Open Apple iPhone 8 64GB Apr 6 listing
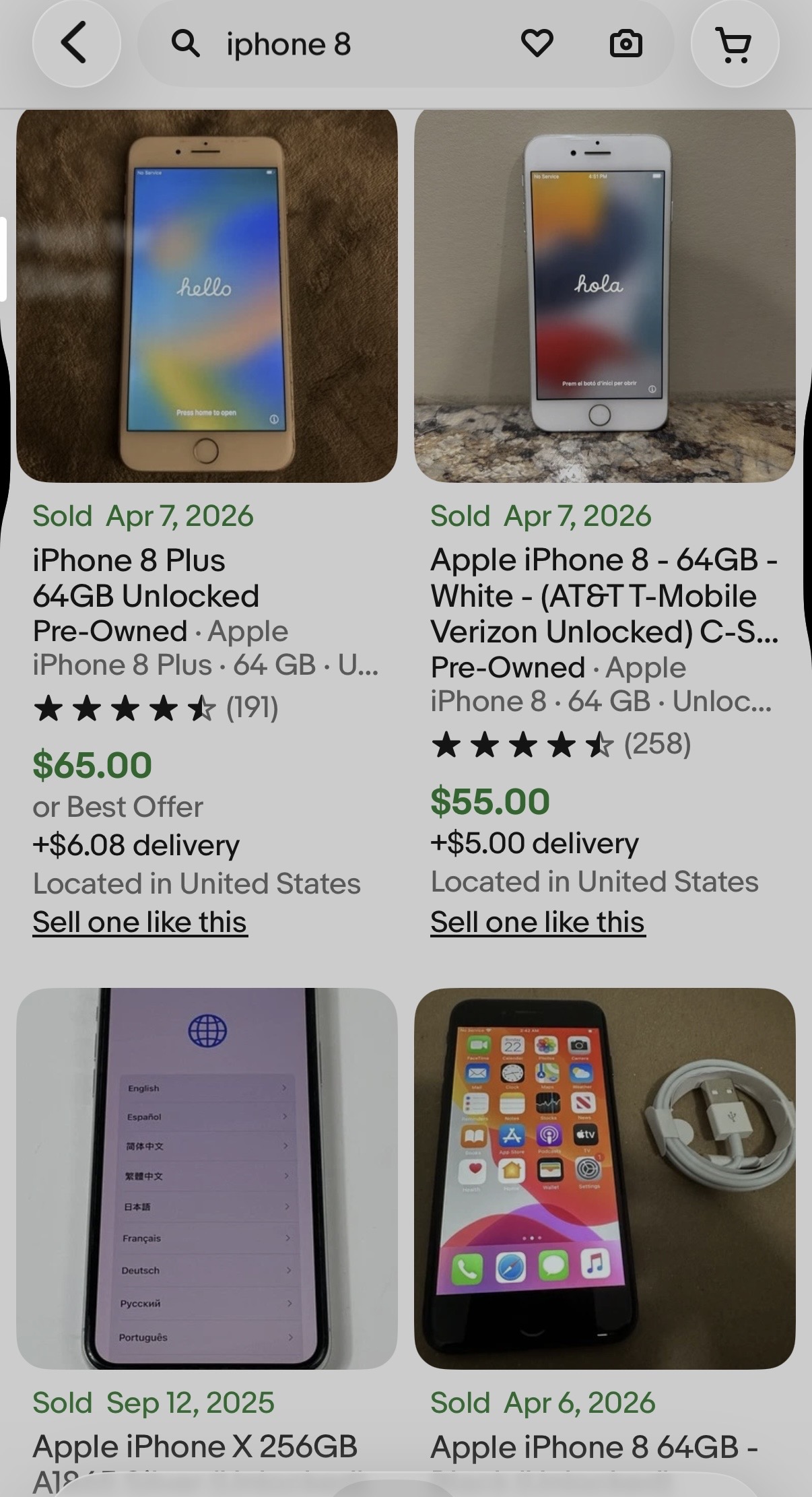Image resolution: width=812 pixels, height=1497 pixels. (594, 1446)
